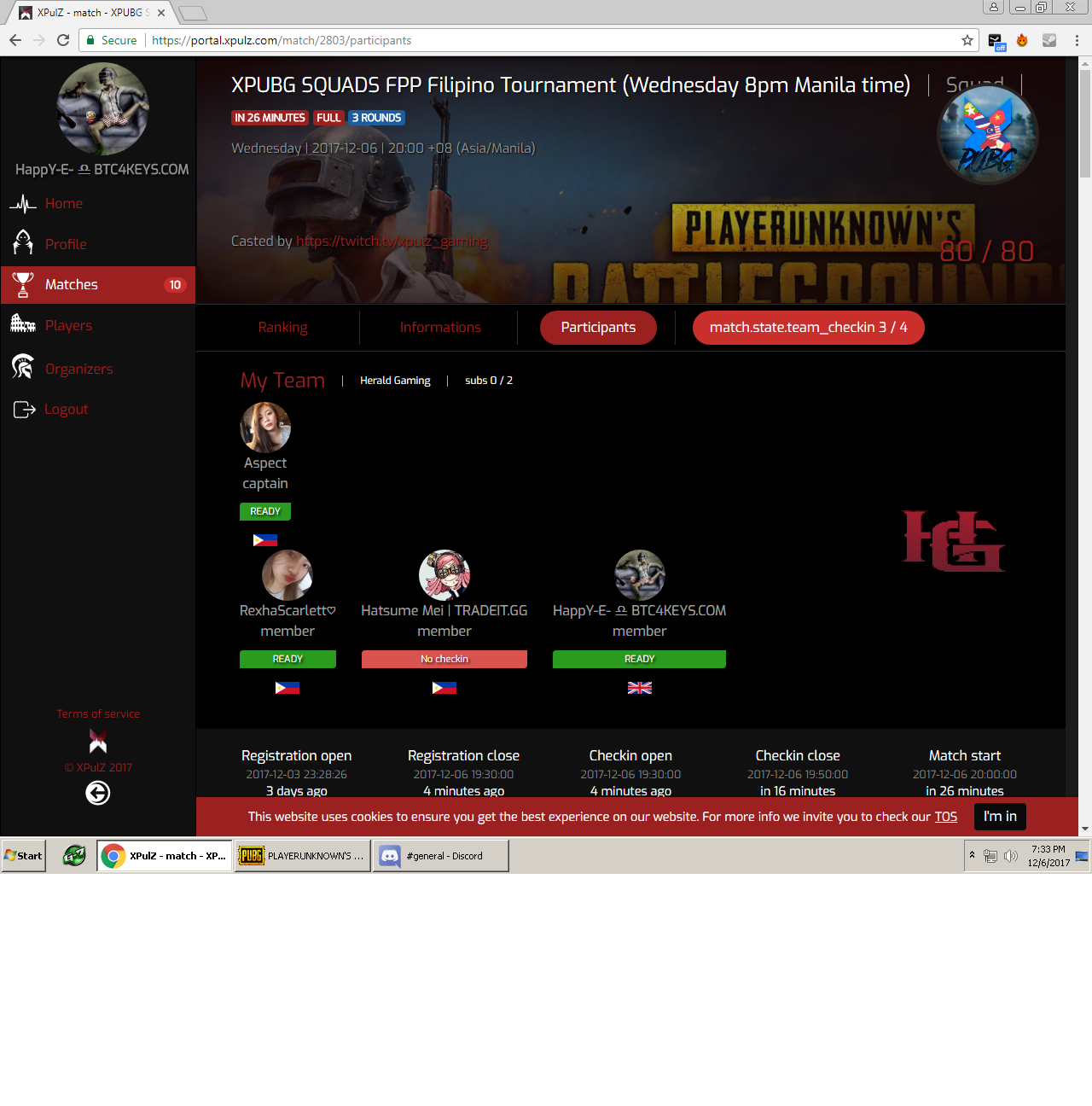Image resolution: width=1092 pixels, height=1106 pixels.
Task: Open the Players menu link
Action: coord(68,325)
